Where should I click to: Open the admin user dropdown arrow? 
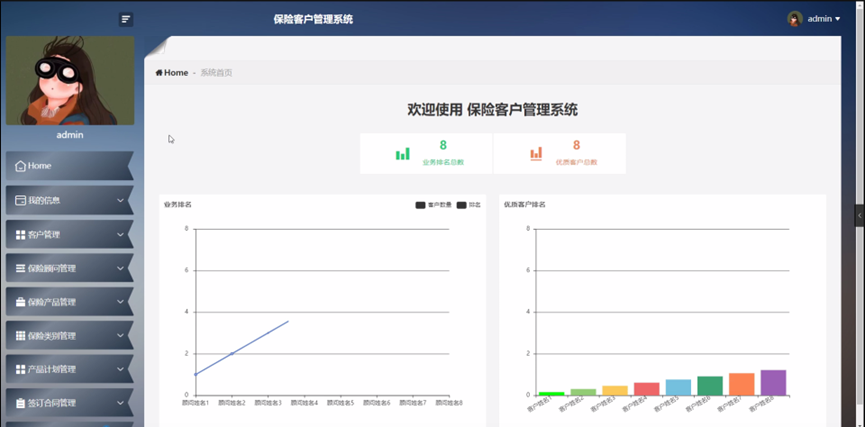tap(837, 19)
